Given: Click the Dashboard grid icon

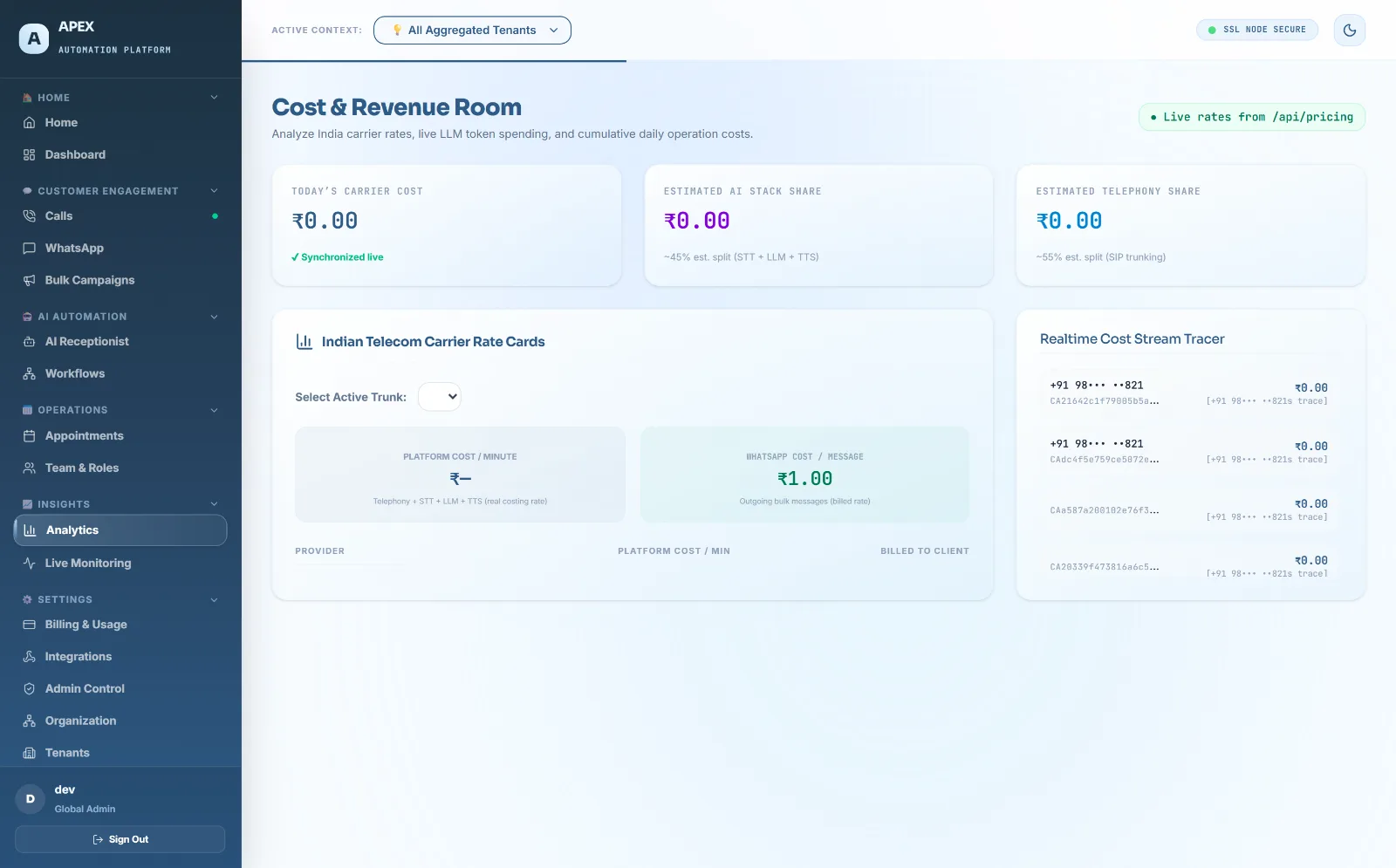Looking at the screenshot, I should 29,155.
